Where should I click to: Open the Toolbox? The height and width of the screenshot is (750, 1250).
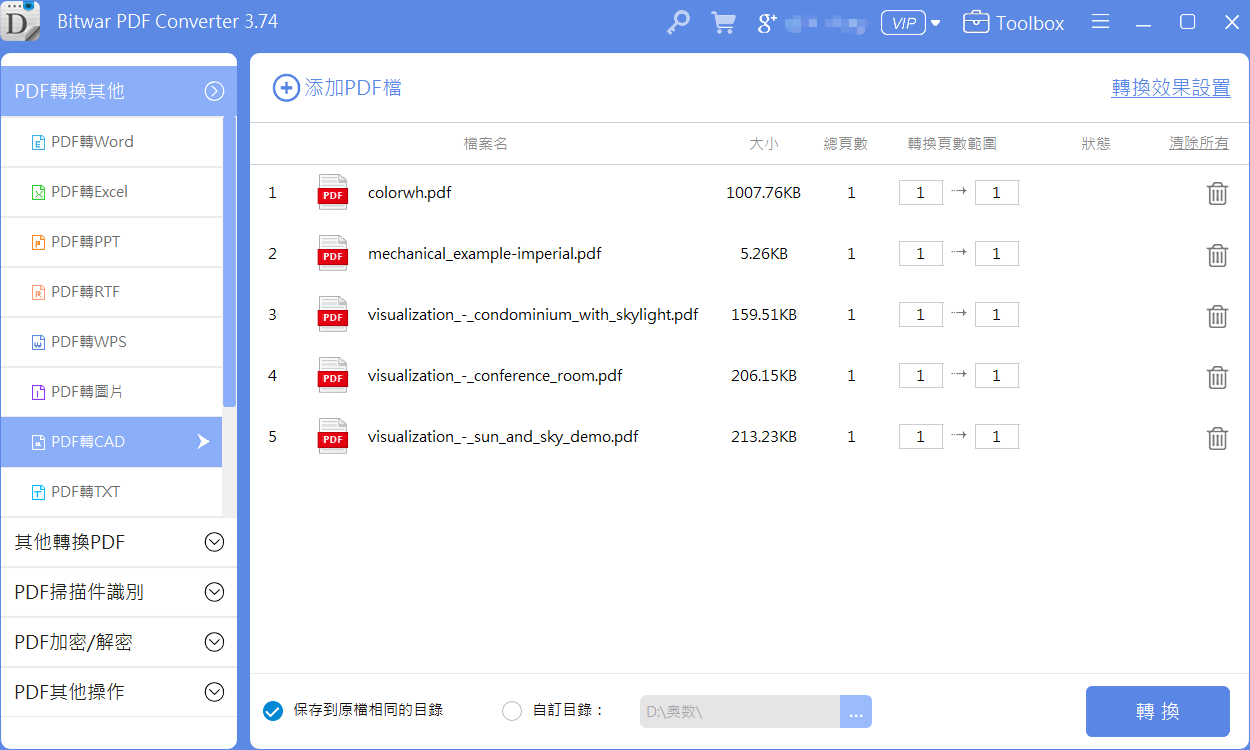(1013, 22)
